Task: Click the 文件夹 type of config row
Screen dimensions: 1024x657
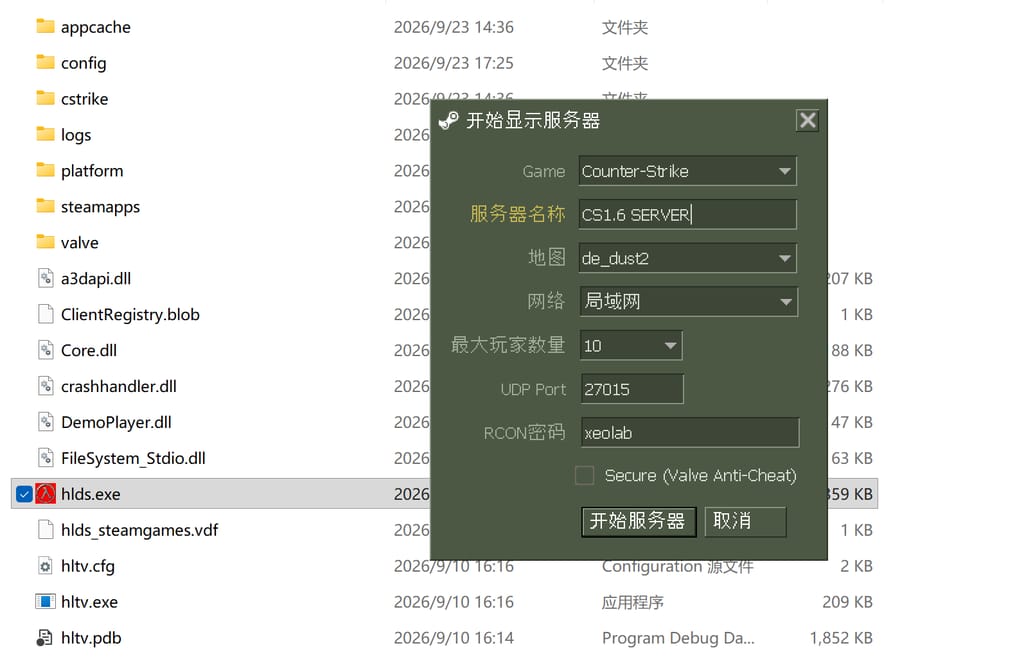Action: [x=625, y=63]
